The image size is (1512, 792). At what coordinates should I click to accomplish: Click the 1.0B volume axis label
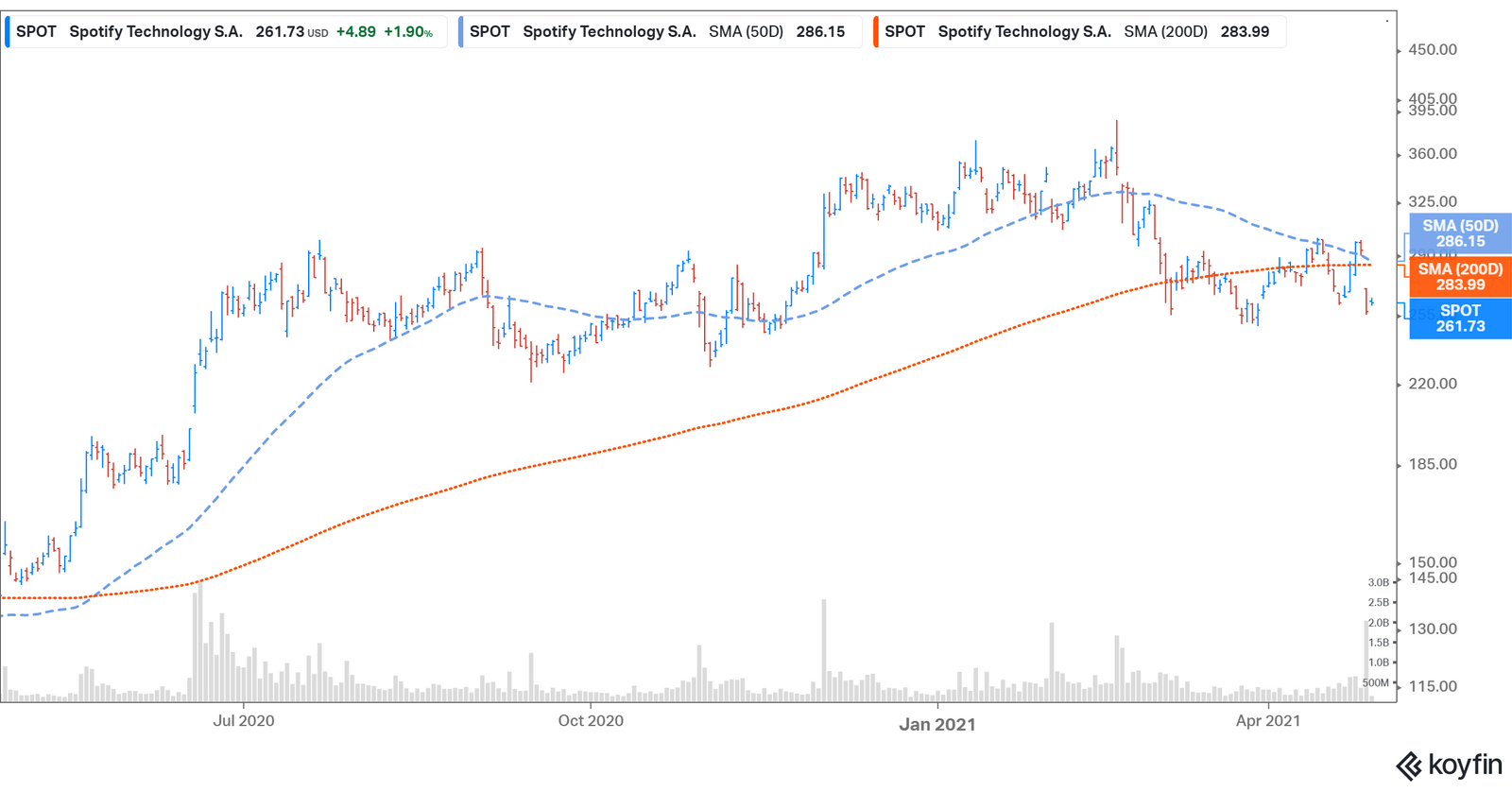point(1379,663)
